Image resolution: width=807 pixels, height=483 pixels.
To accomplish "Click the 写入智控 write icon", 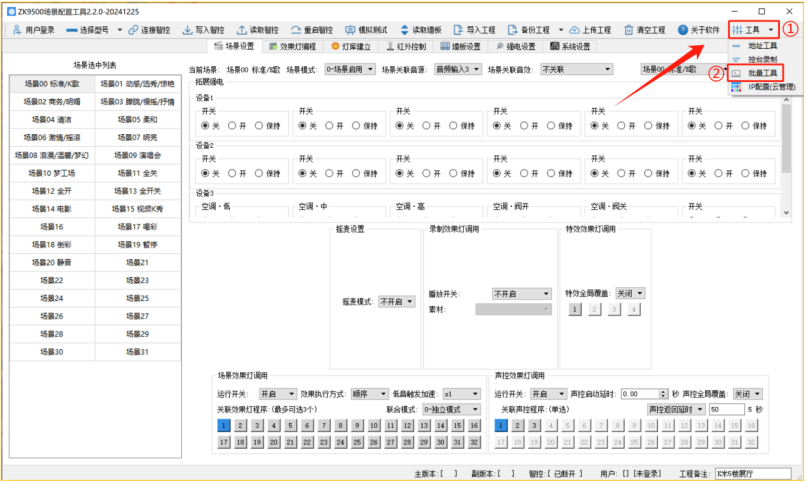I will click(x=187, y=30).
